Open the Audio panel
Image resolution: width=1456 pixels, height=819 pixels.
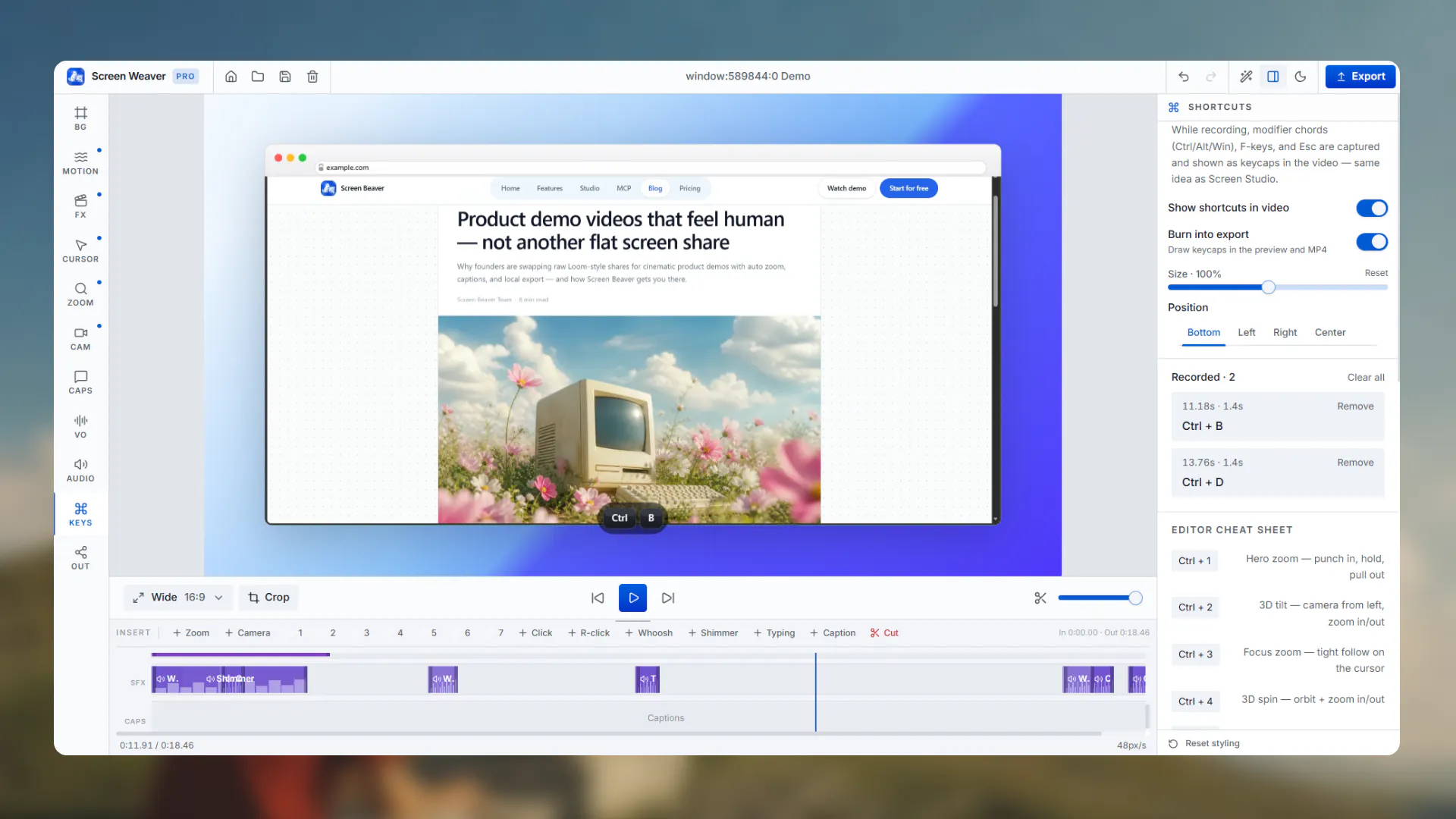(80, 470)
